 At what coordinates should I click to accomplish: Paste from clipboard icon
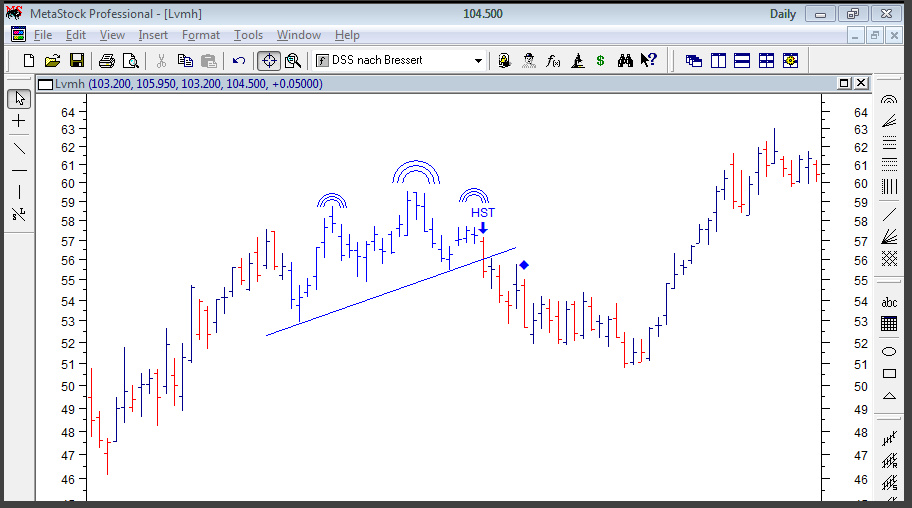[x=209, y=61]
